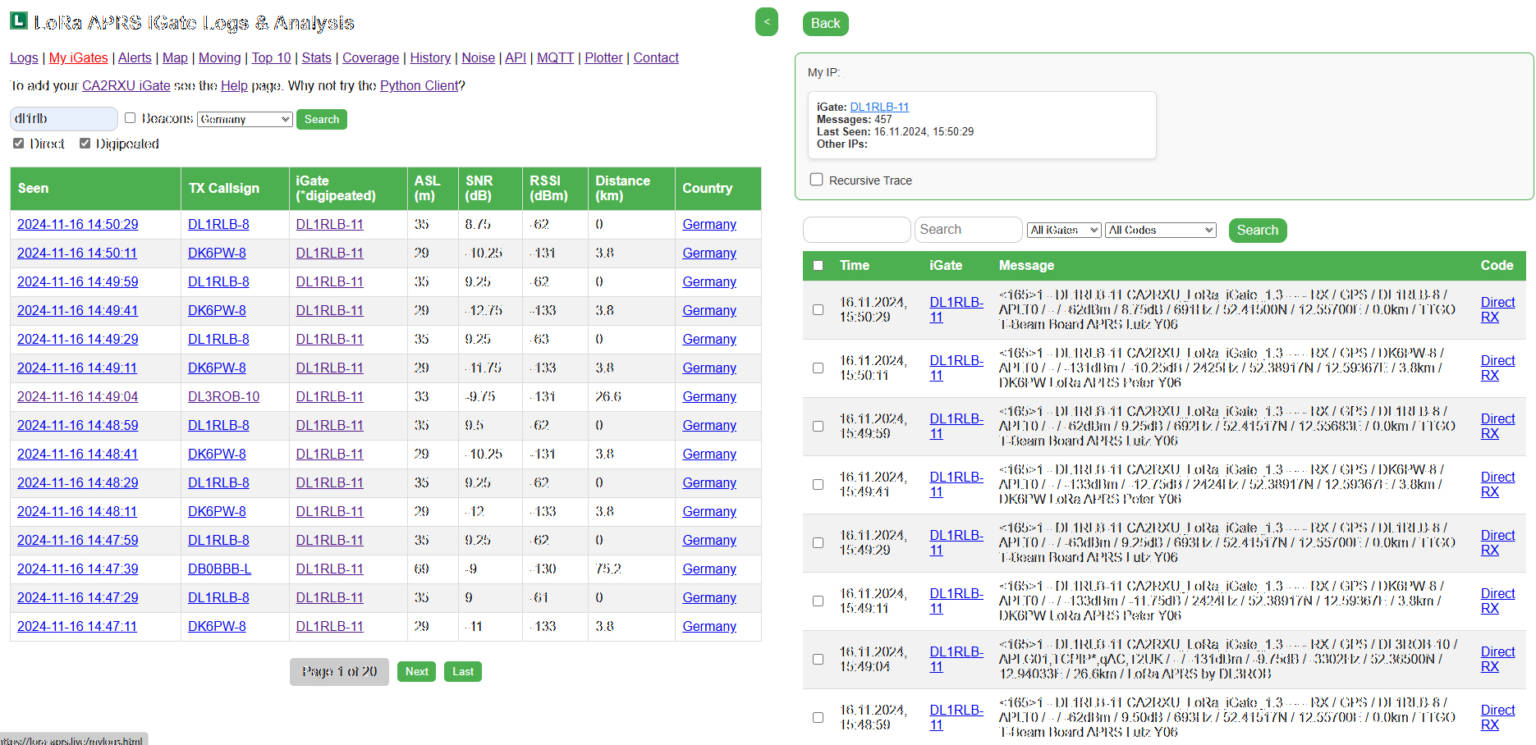Open the Coverage page from navigation
This screenshot has width=1536, height=745.
pos(370,57)
